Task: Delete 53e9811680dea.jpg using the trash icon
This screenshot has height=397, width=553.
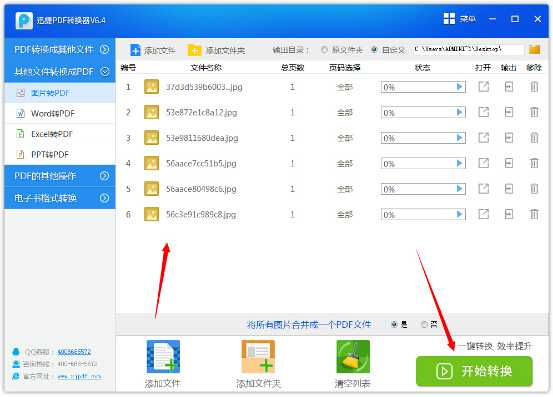Action: (x=534, y=138)
